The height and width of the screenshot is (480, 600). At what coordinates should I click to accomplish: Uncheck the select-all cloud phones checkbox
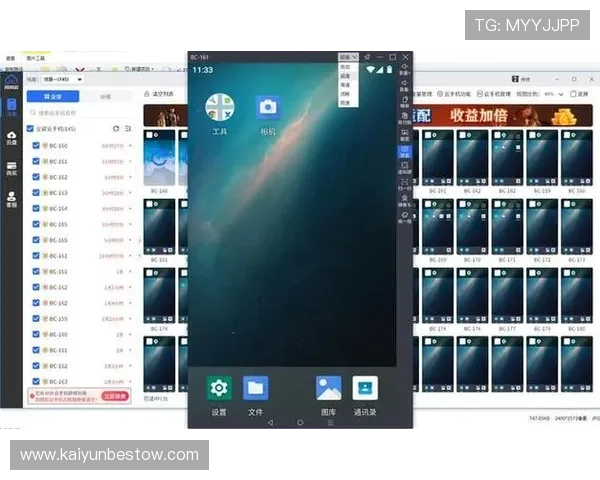(x=30, y=129)
